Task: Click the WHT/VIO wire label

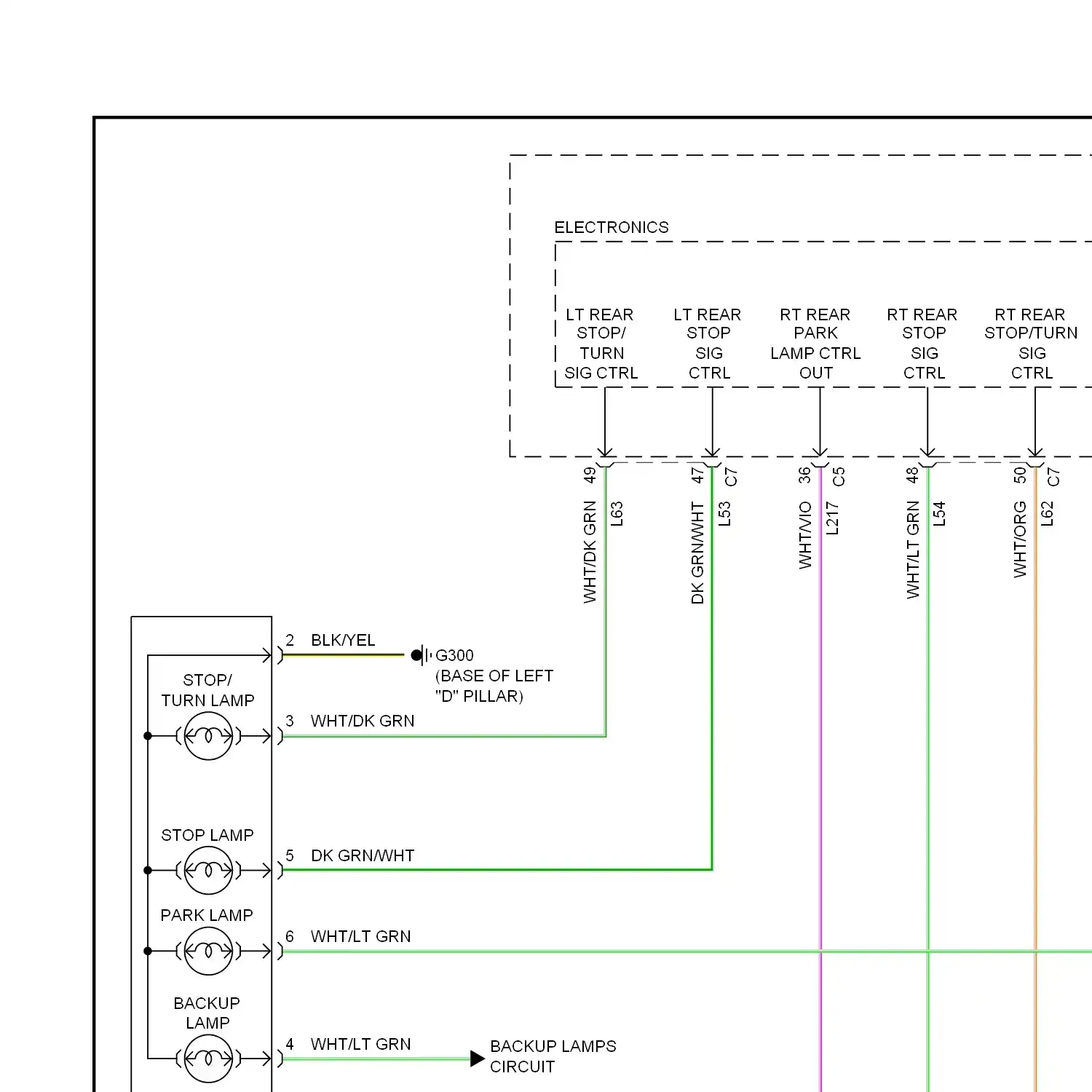Action: [805, 535]
